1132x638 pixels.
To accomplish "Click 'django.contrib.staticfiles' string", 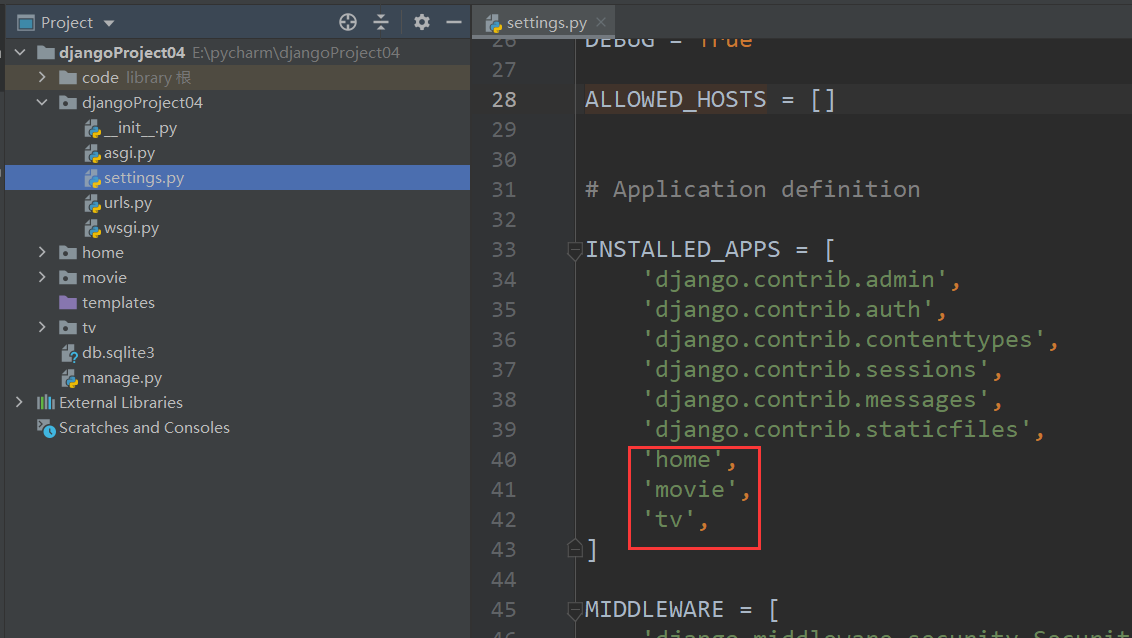I will coord(836,429).
